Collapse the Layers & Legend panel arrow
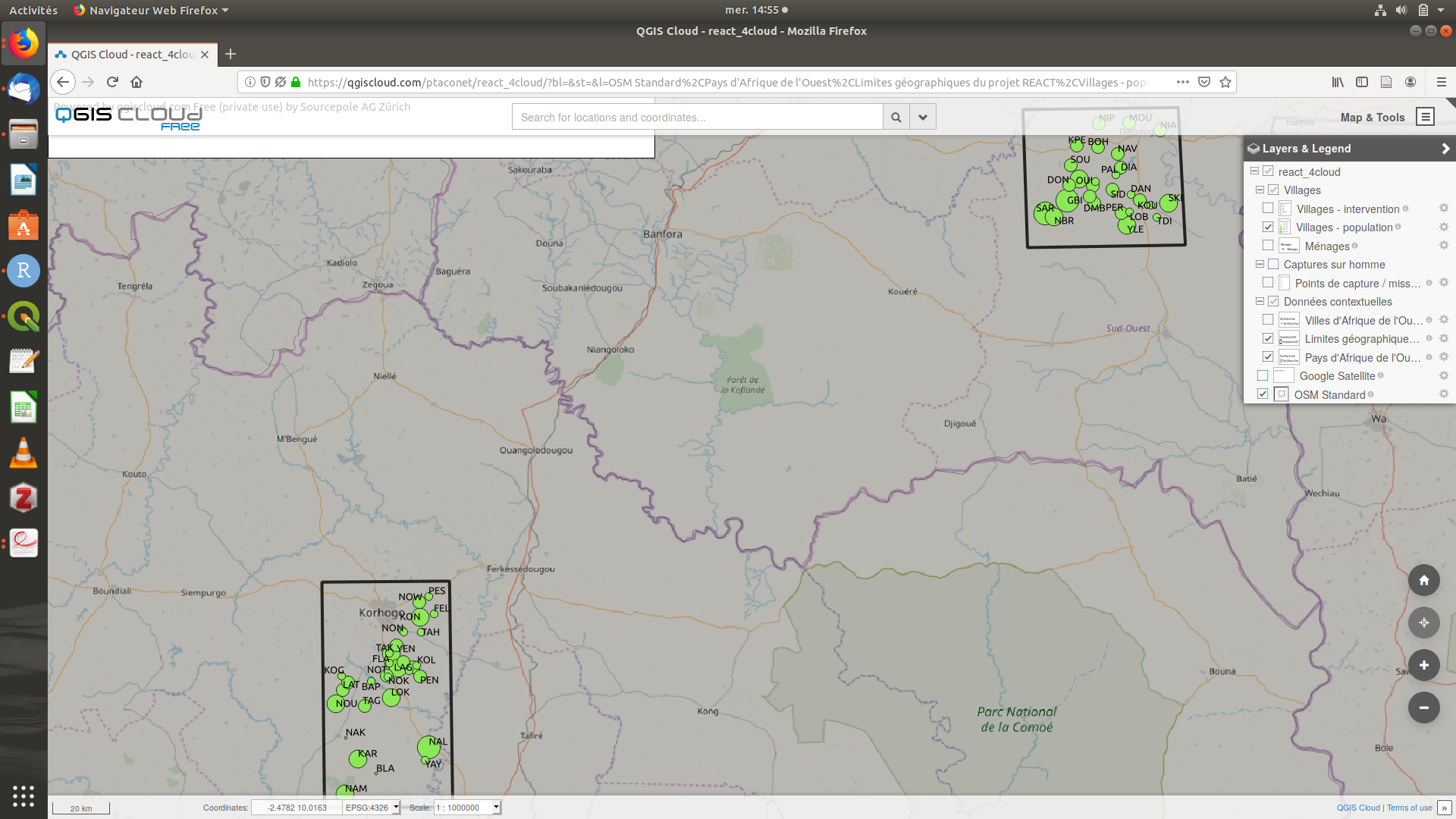1456x819 pixels. (x=1445, y=149)
